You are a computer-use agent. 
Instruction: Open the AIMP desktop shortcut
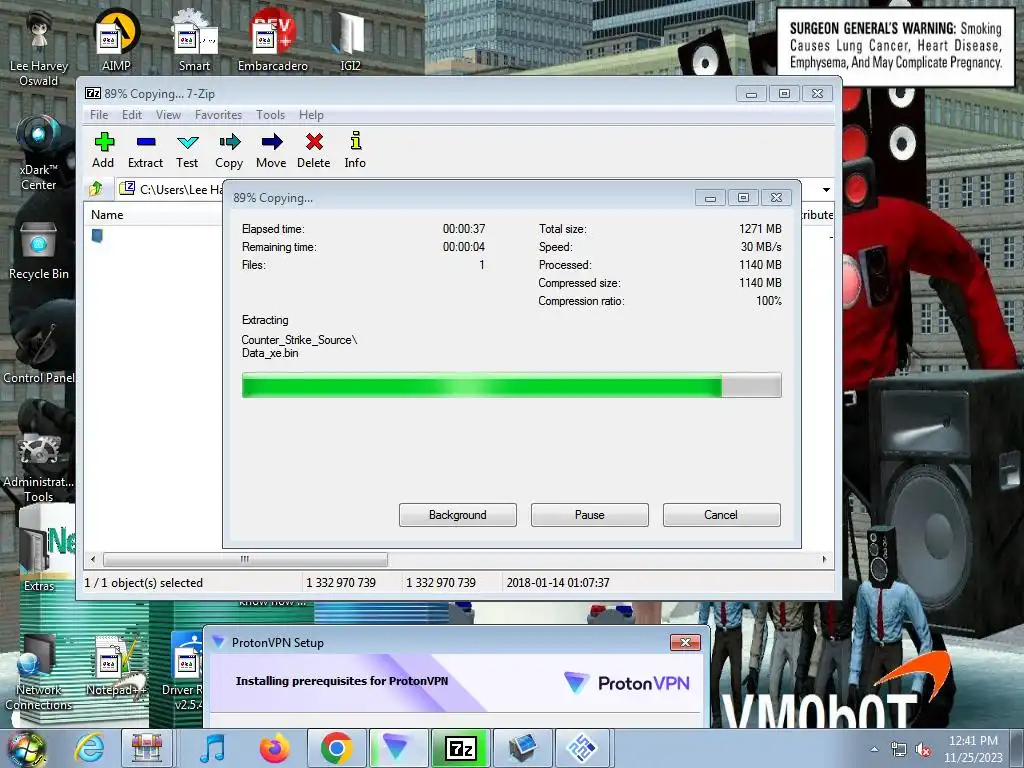point(116,40)
